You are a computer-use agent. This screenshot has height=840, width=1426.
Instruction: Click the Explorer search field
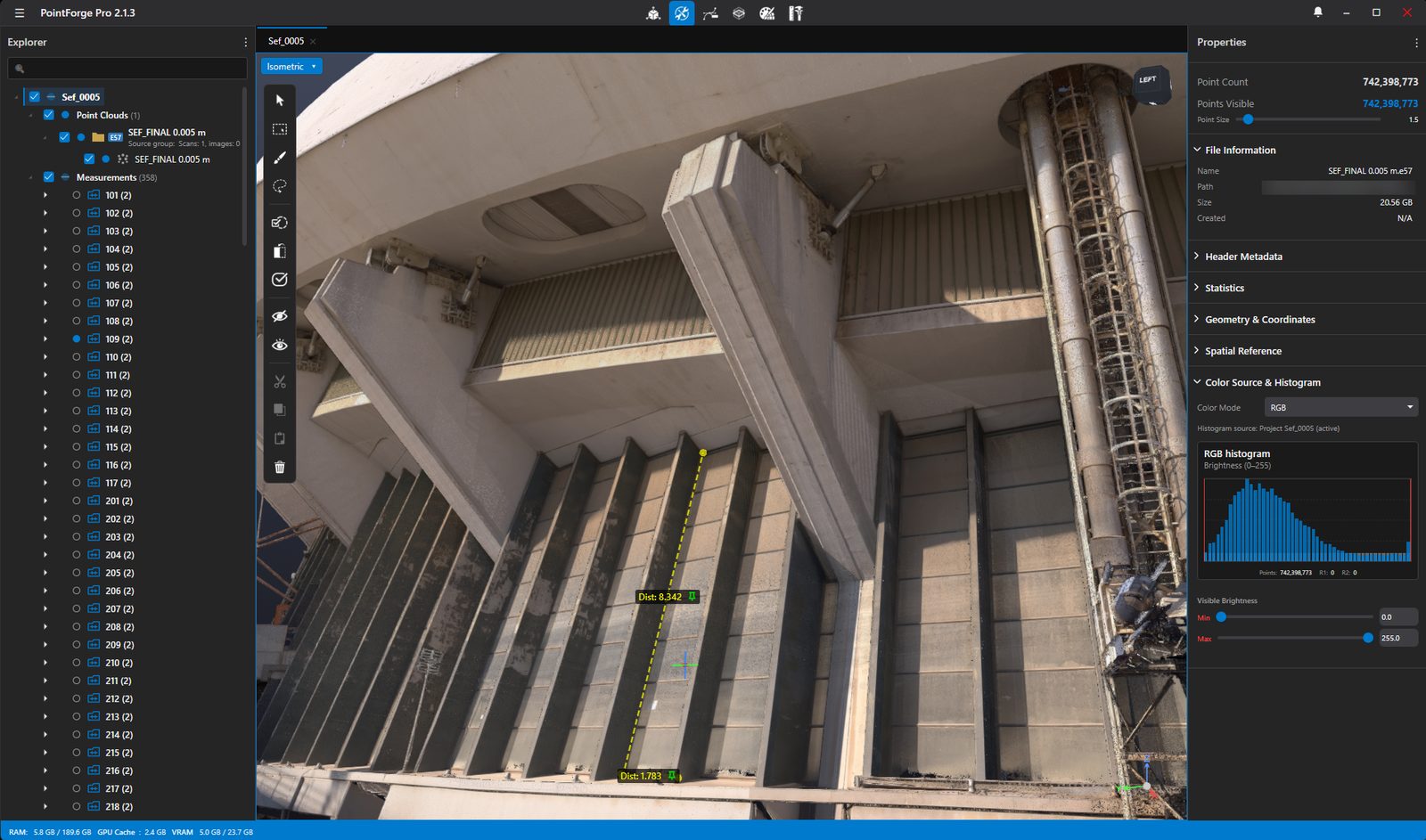click(127, 68)
